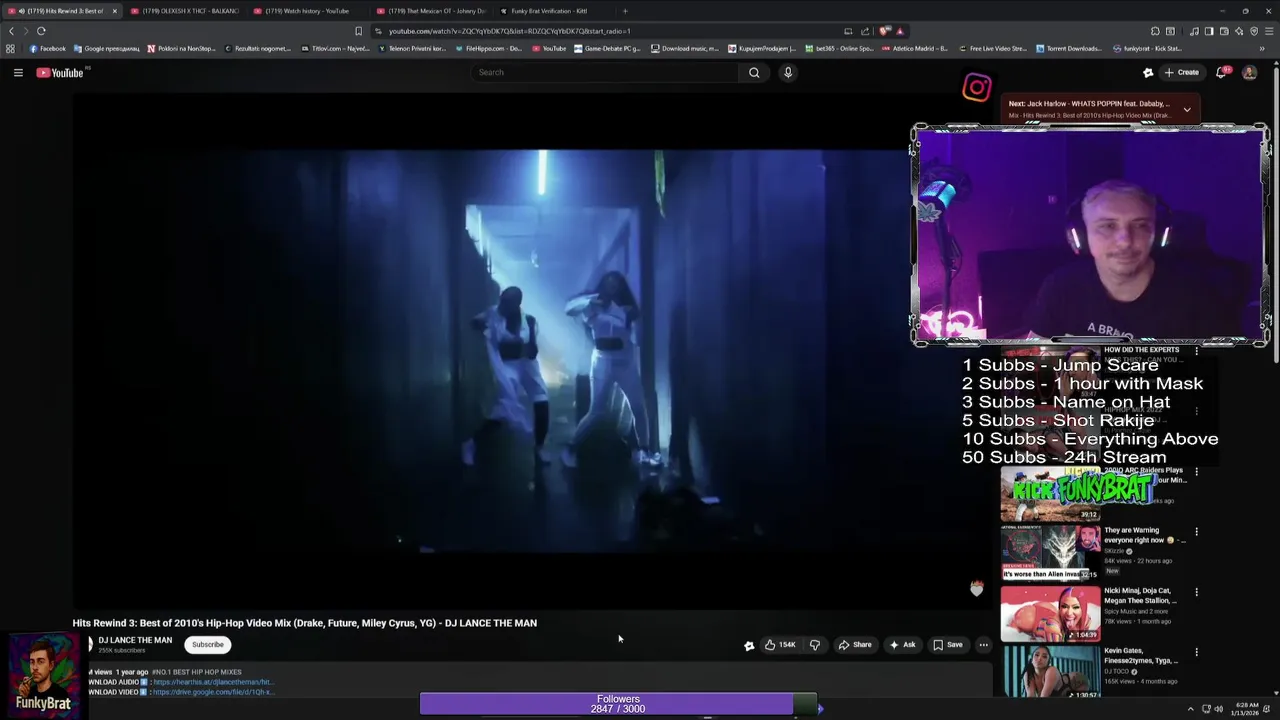The image size is (1280, 720).
Task: Open the browser main menu (three lines)
Action: (1268, 31)
